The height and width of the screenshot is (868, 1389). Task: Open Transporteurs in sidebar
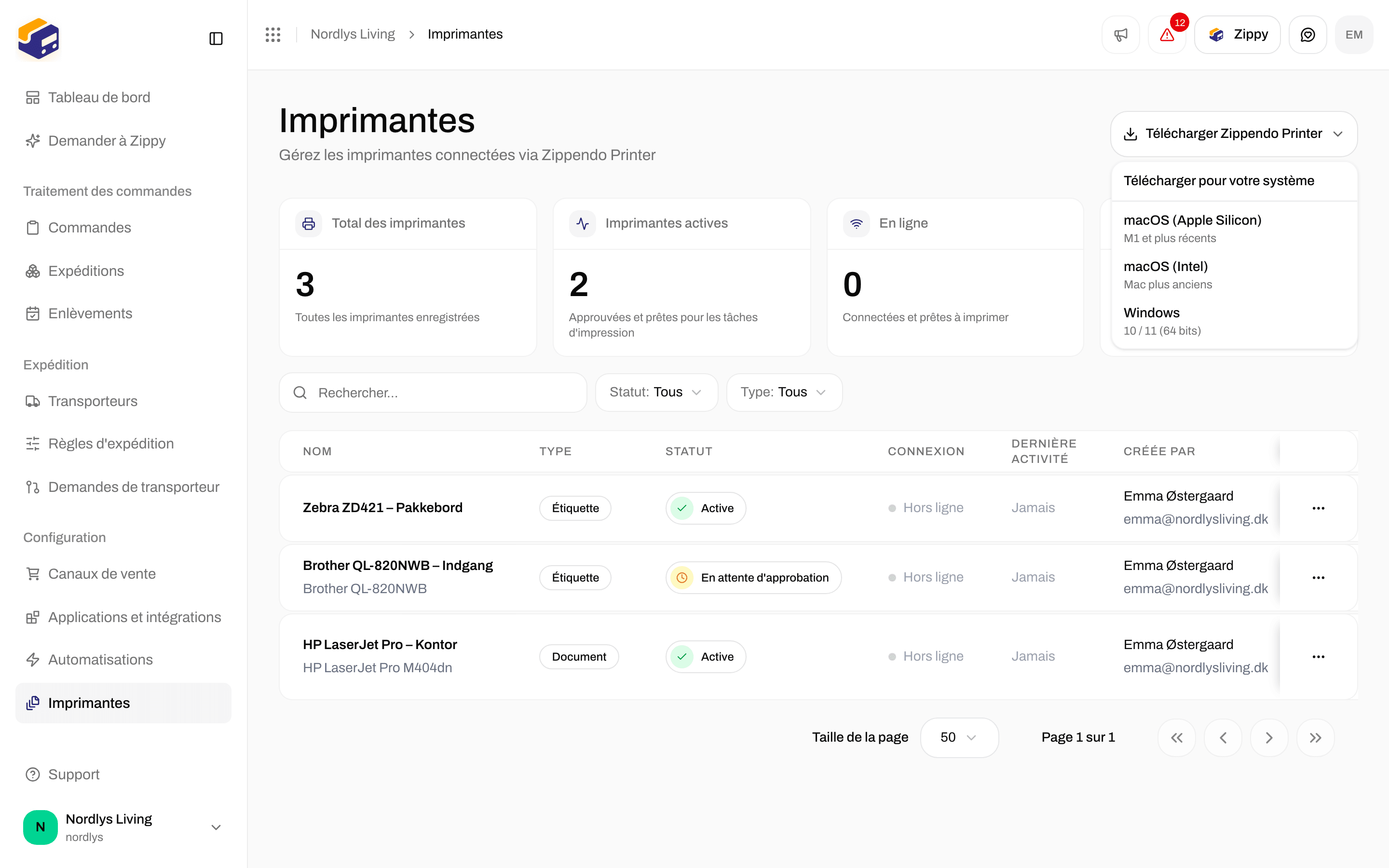click(x=123, y=401)
